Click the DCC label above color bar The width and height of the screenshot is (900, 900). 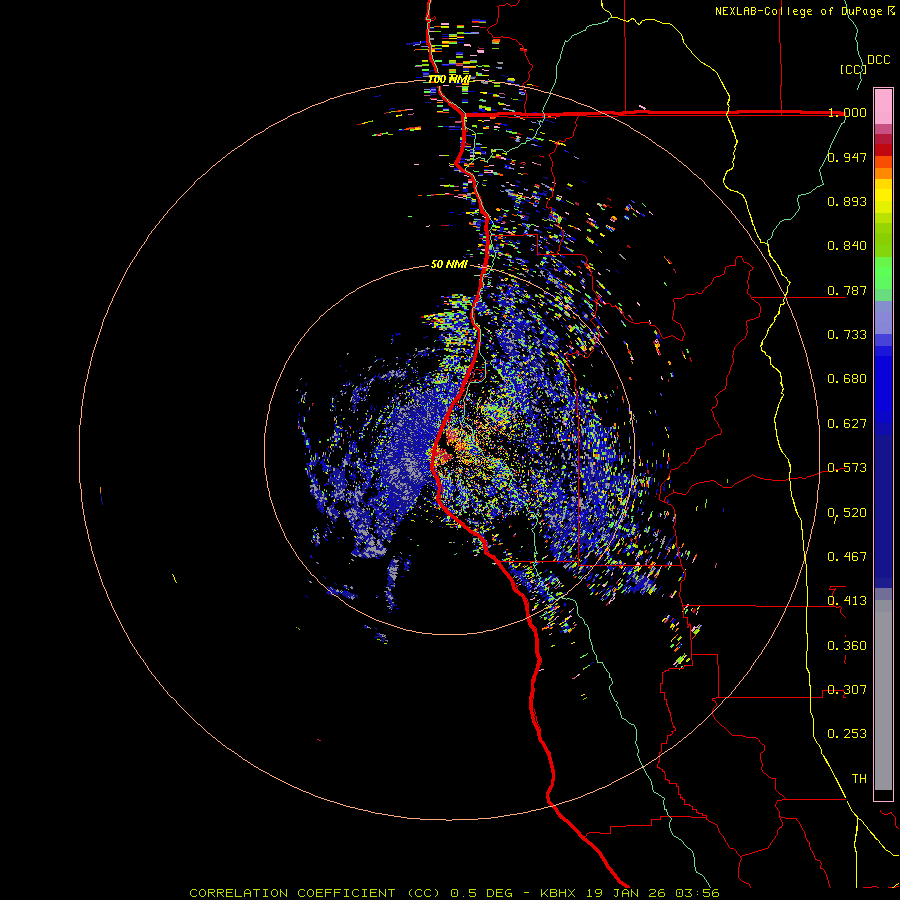point(878,60)
